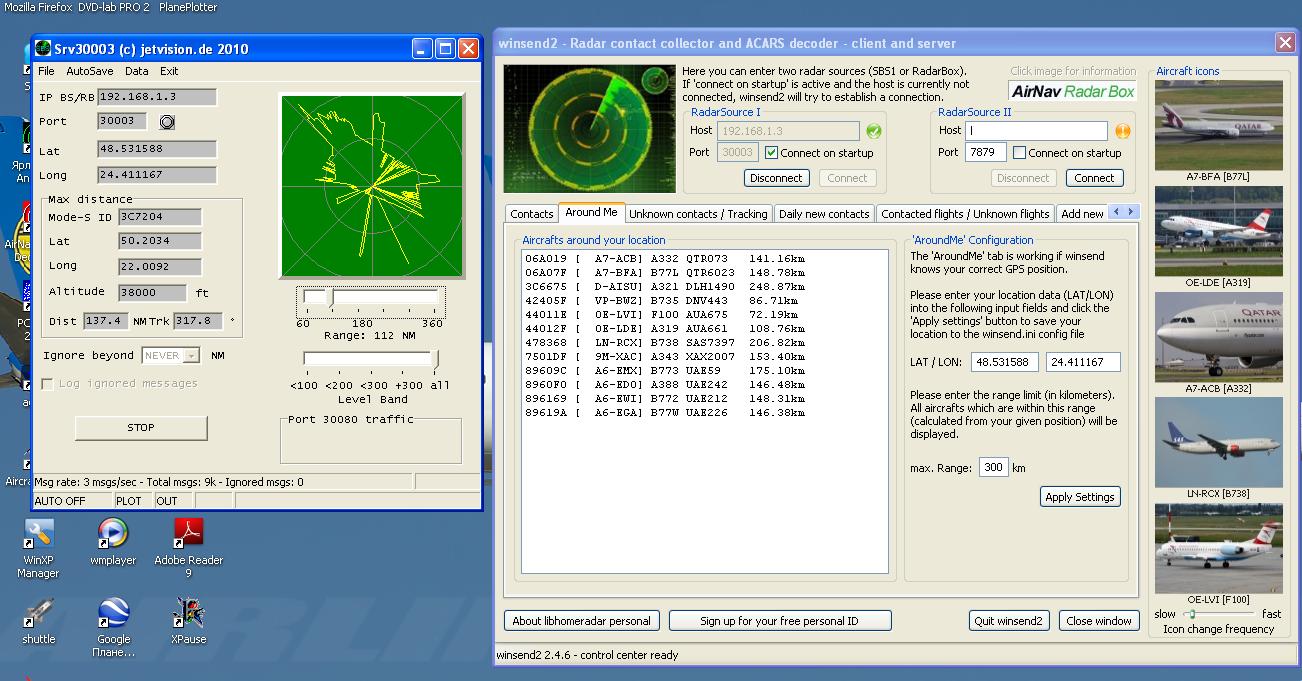1302x681 pixels.
Task: Toggle Log ignored messages checkbox
Action: pos(47,384)
